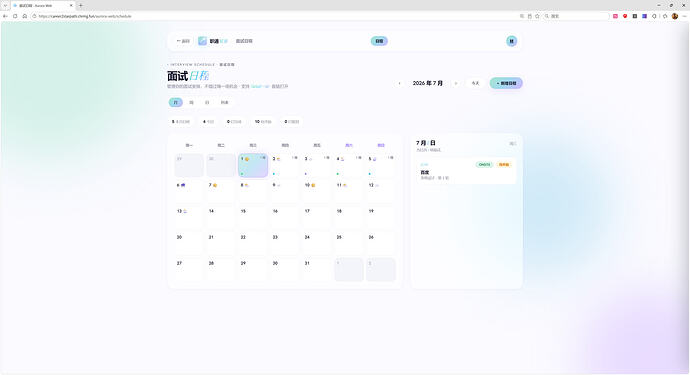Click the green tag on the 百度 card

[x=484, y=165]
